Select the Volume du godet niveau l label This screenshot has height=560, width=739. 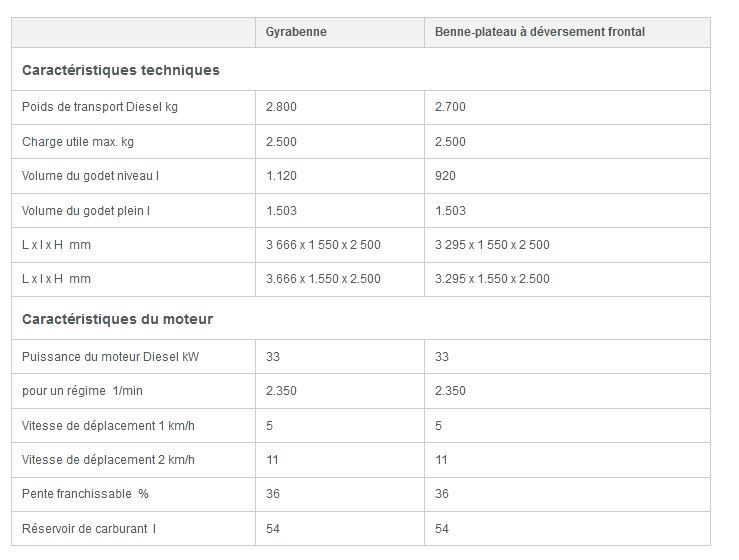(91, 176)
